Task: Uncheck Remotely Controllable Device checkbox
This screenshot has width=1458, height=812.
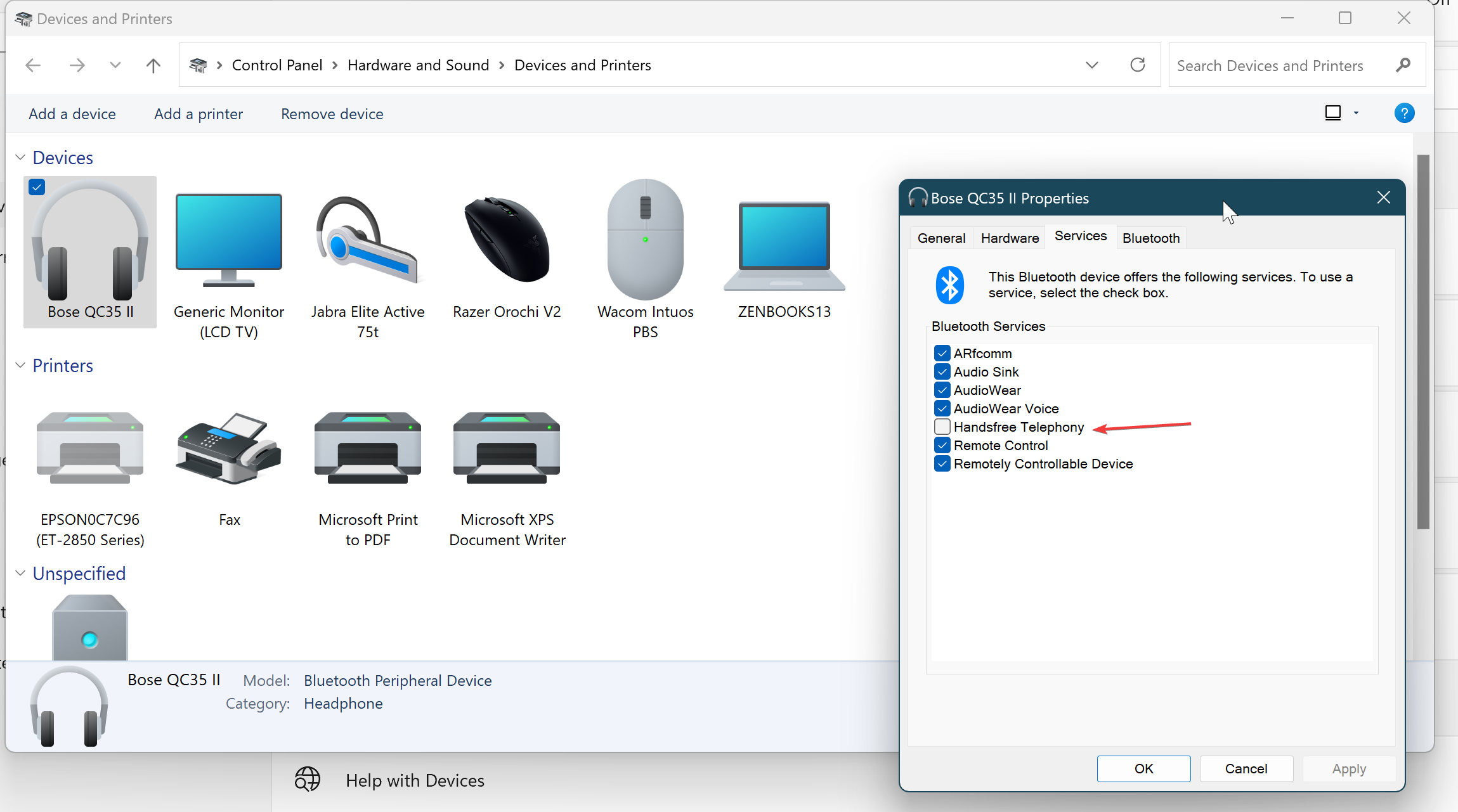Action: click(x=942, y=463)
